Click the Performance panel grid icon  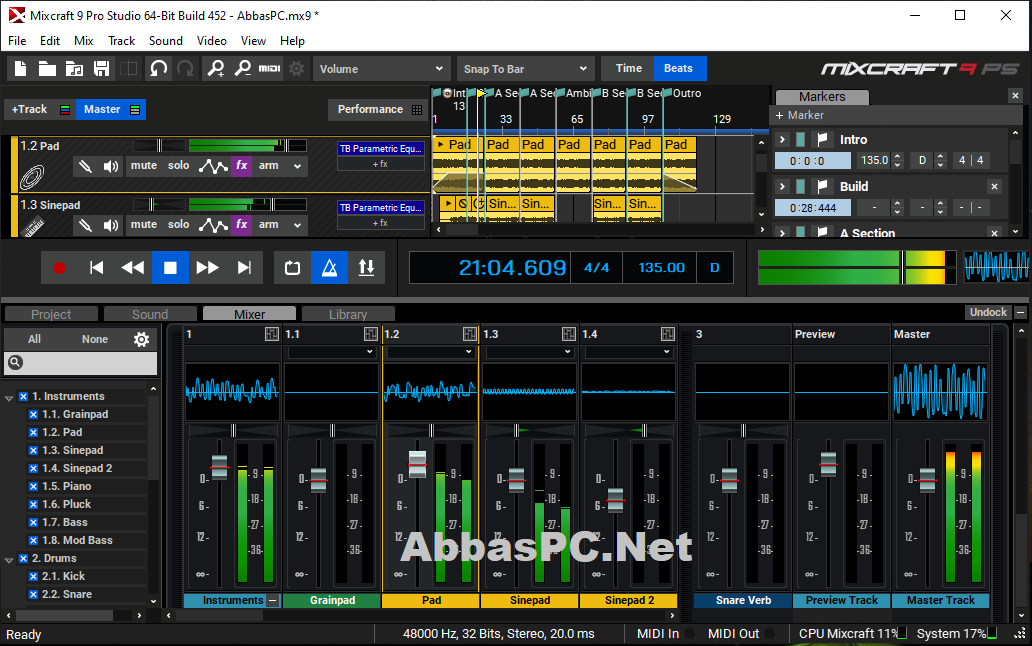tap(417, 110)
